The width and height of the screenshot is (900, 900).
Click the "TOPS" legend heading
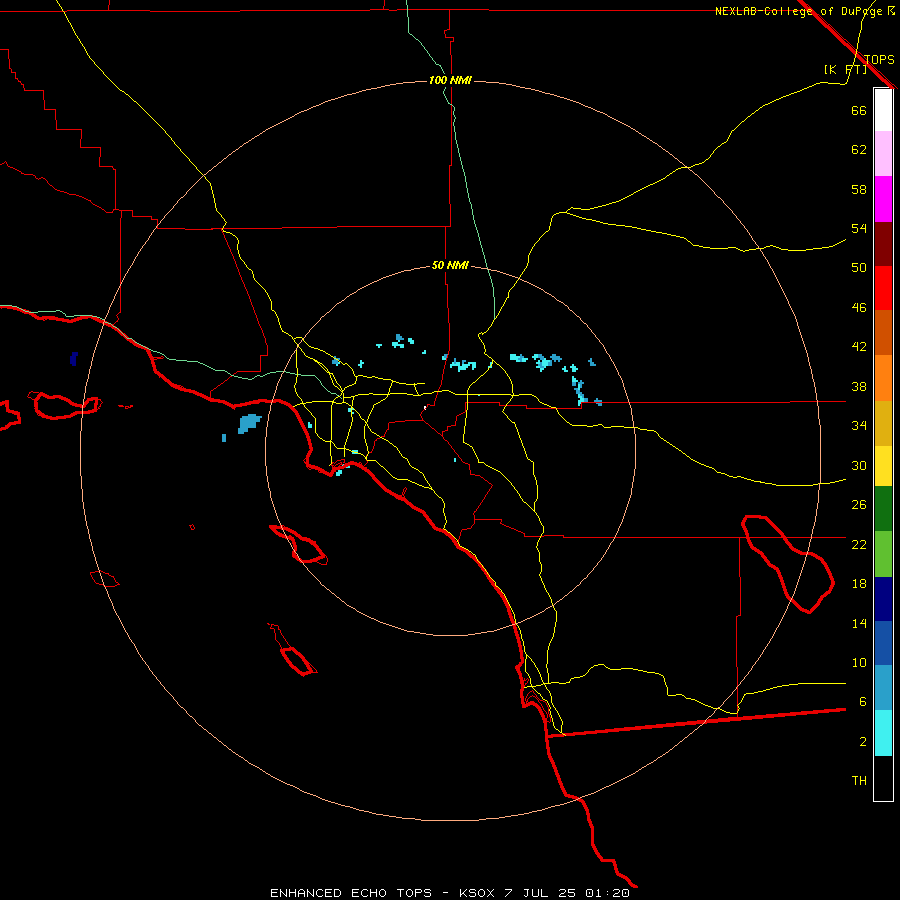(879, 59)
